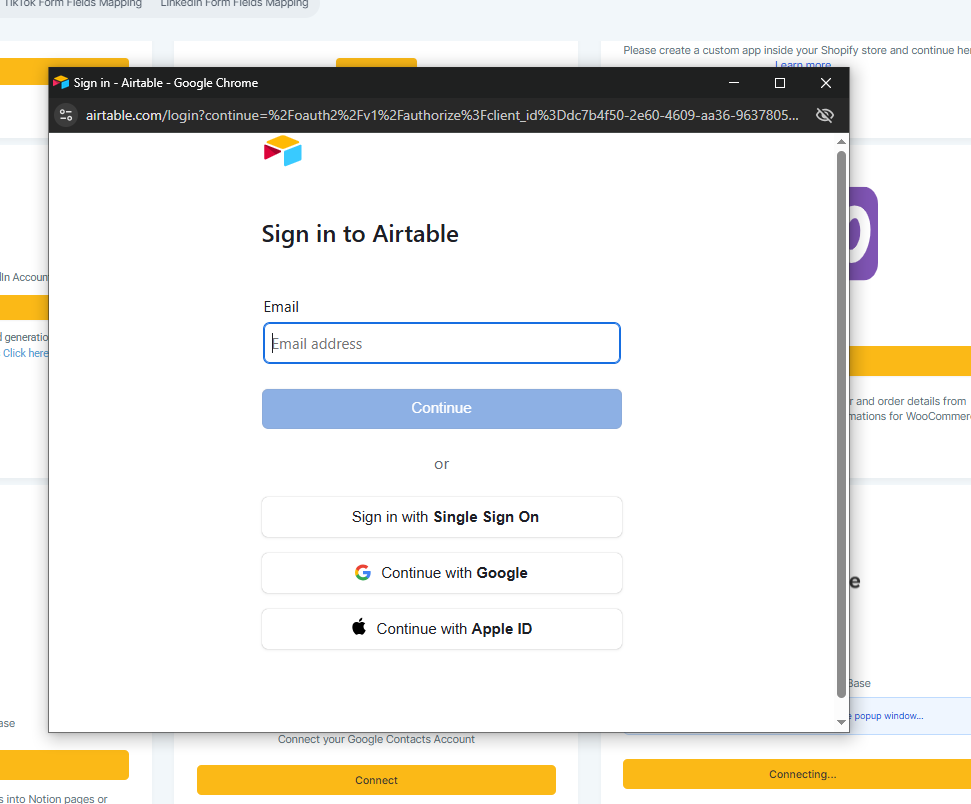Click the "Email" field label
Viewport: 971px width, 804px height.
tap(281, 307)
